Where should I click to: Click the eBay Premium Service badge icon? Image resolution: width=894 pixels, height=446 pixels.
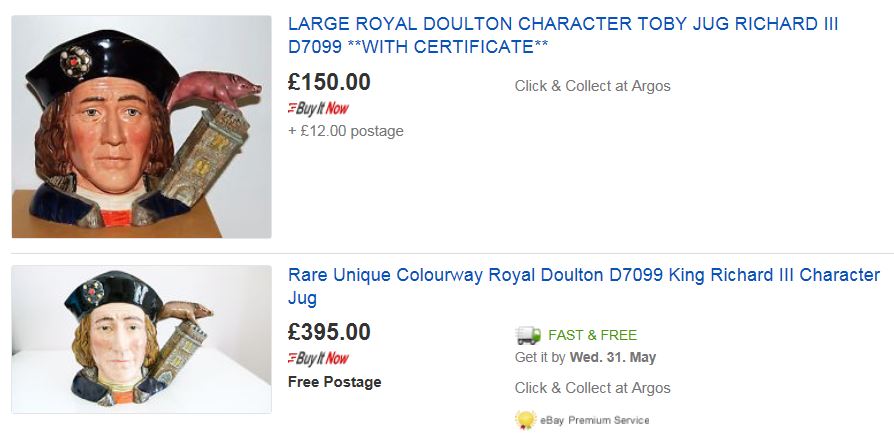(525, 420)
